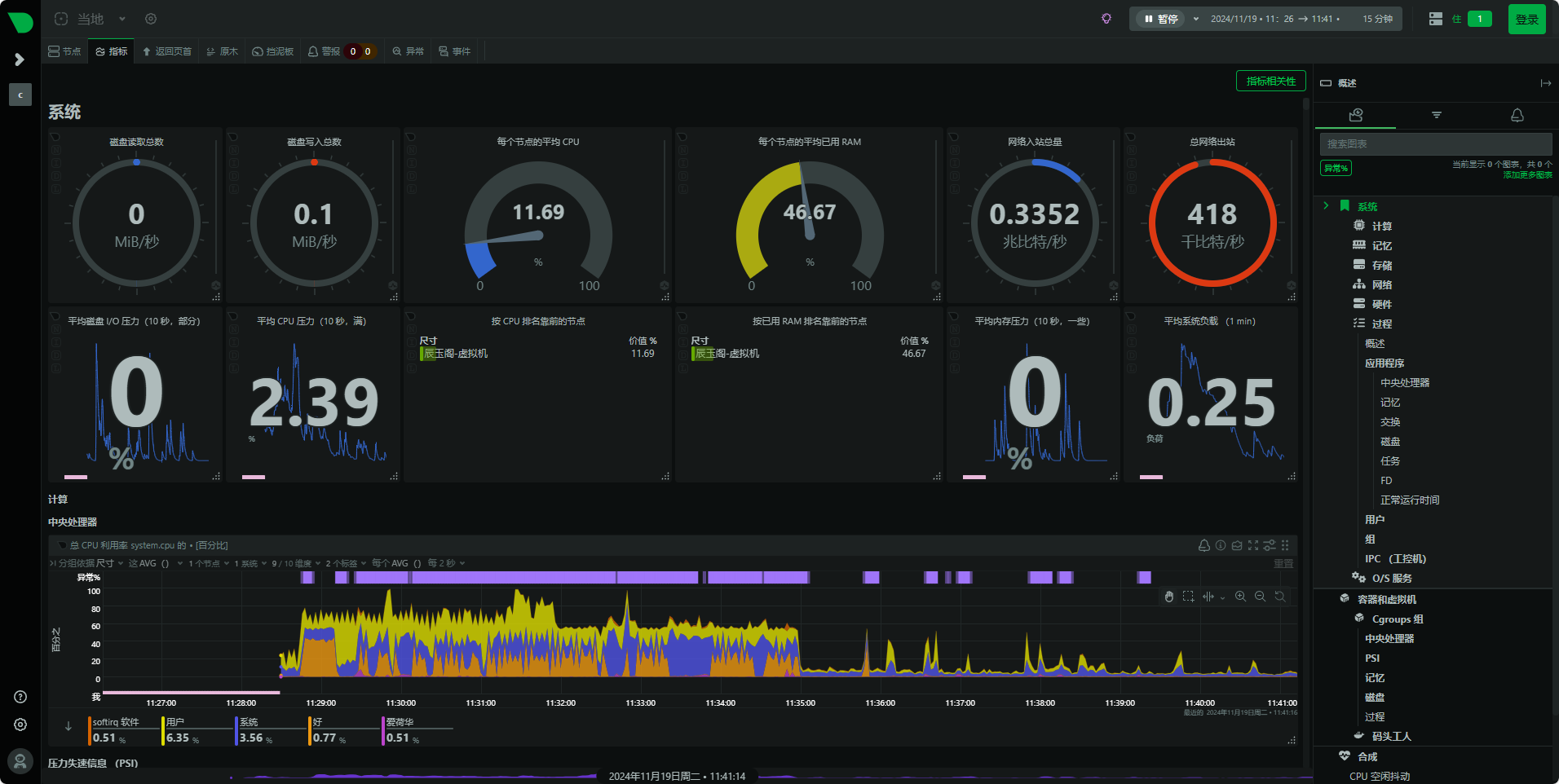Click into the 搜索图表 search field
The height and width of the screenshot is (784, 1559).
pos(1435,143)
